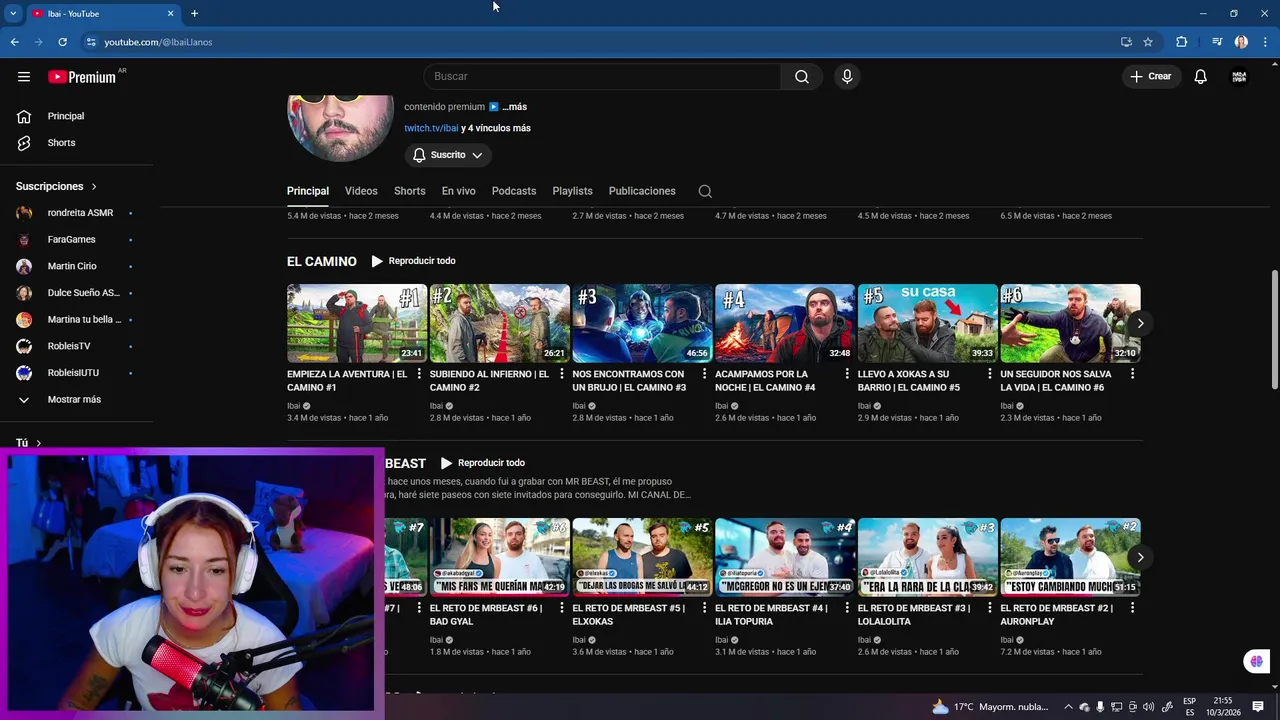Open options for El Camino #1 video

coord(418,374)
